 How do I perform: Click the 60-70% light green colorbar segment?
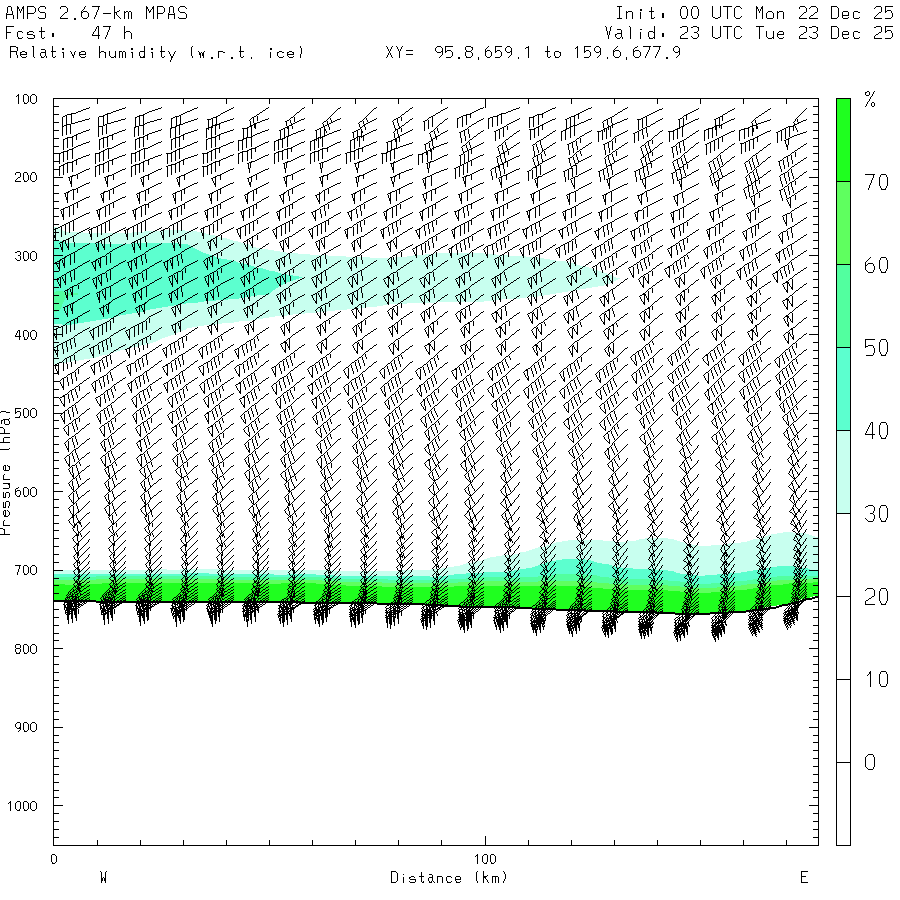[843, 223]
